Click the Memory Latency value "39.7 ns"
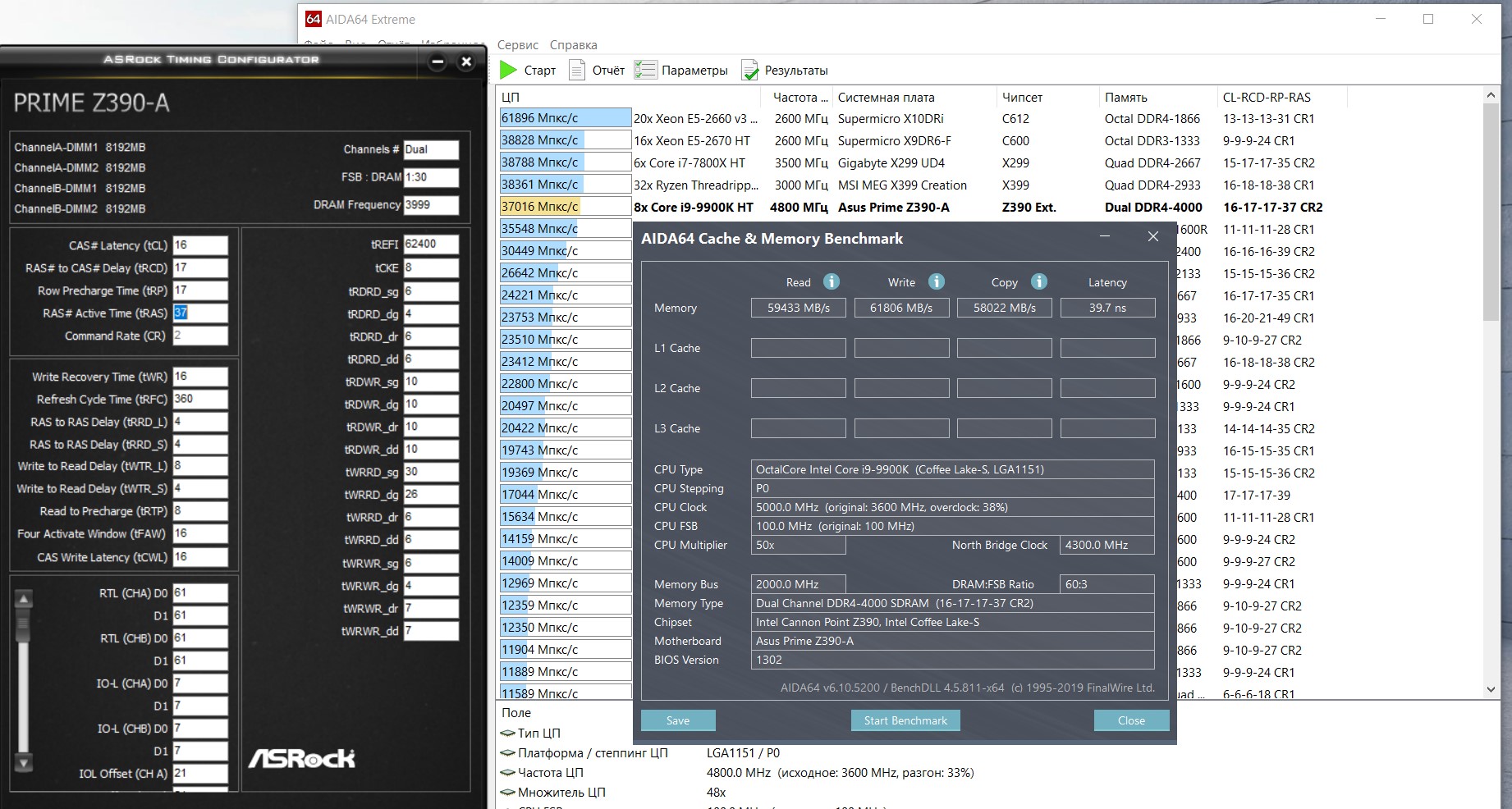The width and height of the screenshot is (1512, 809). (x=1108, y=308)
